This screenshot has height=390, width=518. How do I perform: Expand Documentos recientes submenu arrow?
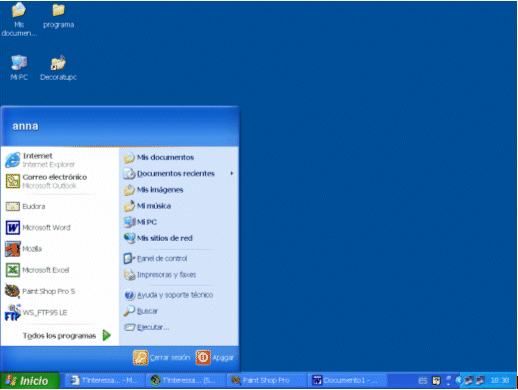tap(231, 173)
